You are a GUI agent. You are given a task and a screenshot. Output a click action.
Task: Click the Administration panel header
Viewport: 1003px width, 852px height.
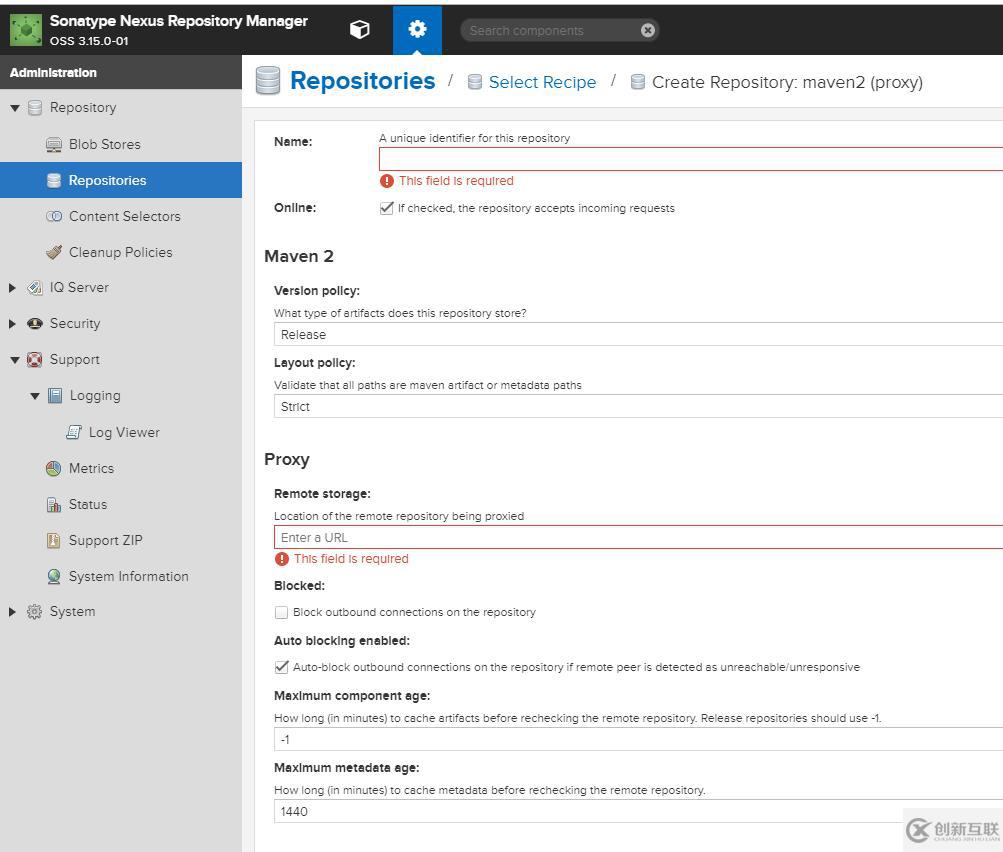(x=121, y=72)
